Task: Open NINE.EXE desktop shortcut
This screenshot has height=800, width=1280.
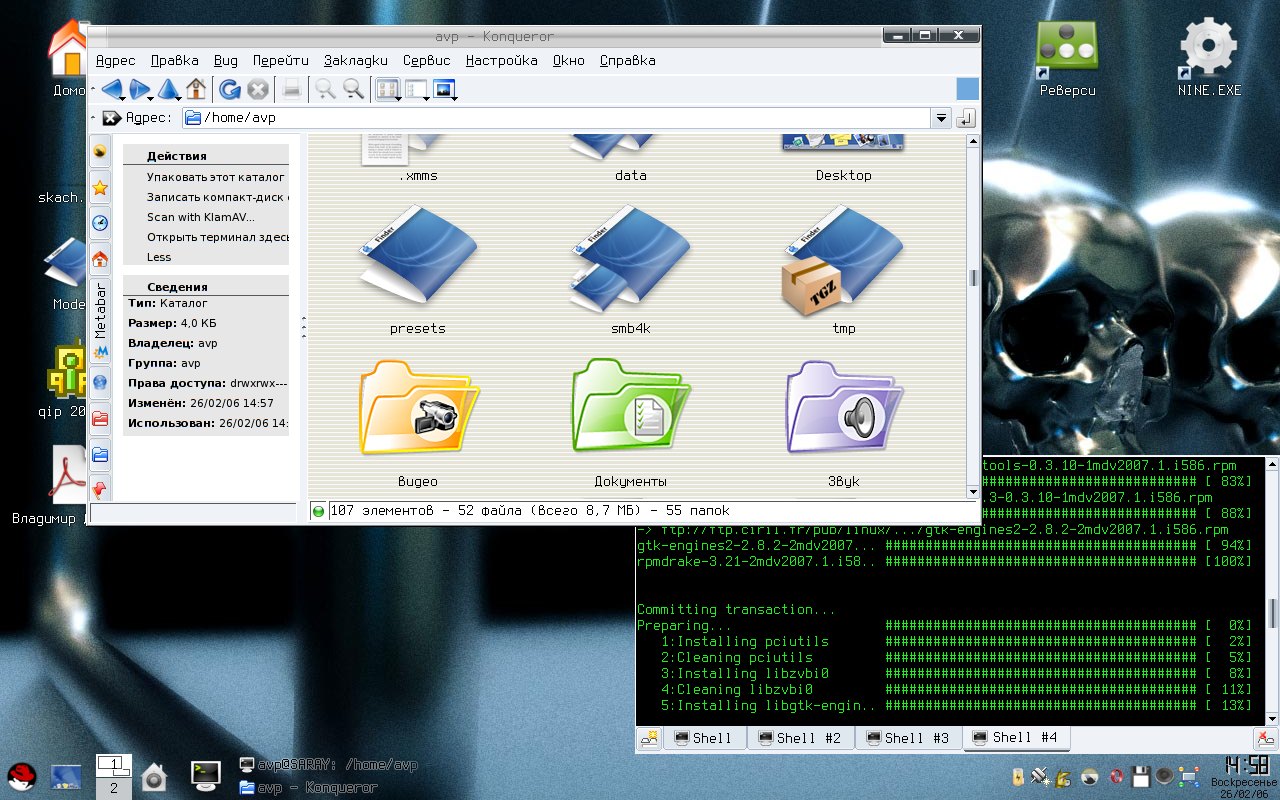Action: tap(1209, 58)
